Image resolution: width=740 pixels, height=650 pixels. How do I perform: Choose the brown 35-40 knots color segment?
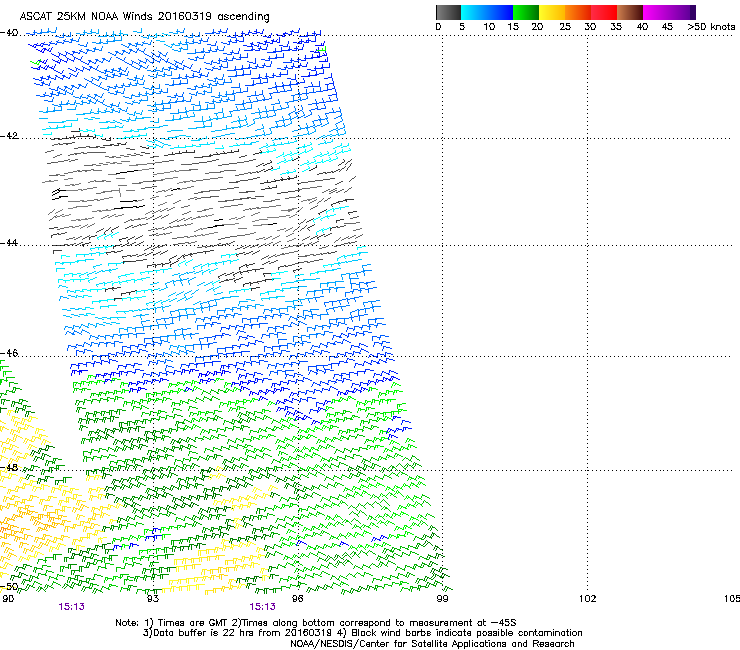coord(630,12)
